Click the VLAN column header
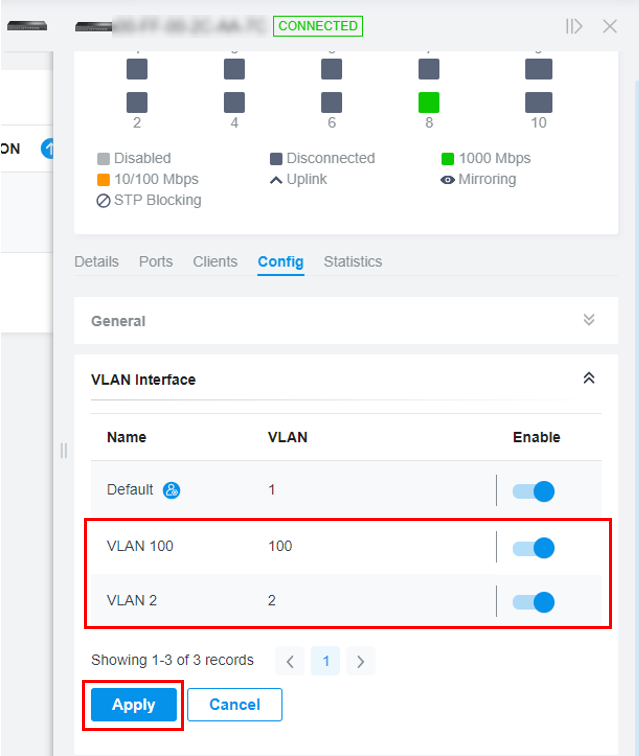 point(287,437)
